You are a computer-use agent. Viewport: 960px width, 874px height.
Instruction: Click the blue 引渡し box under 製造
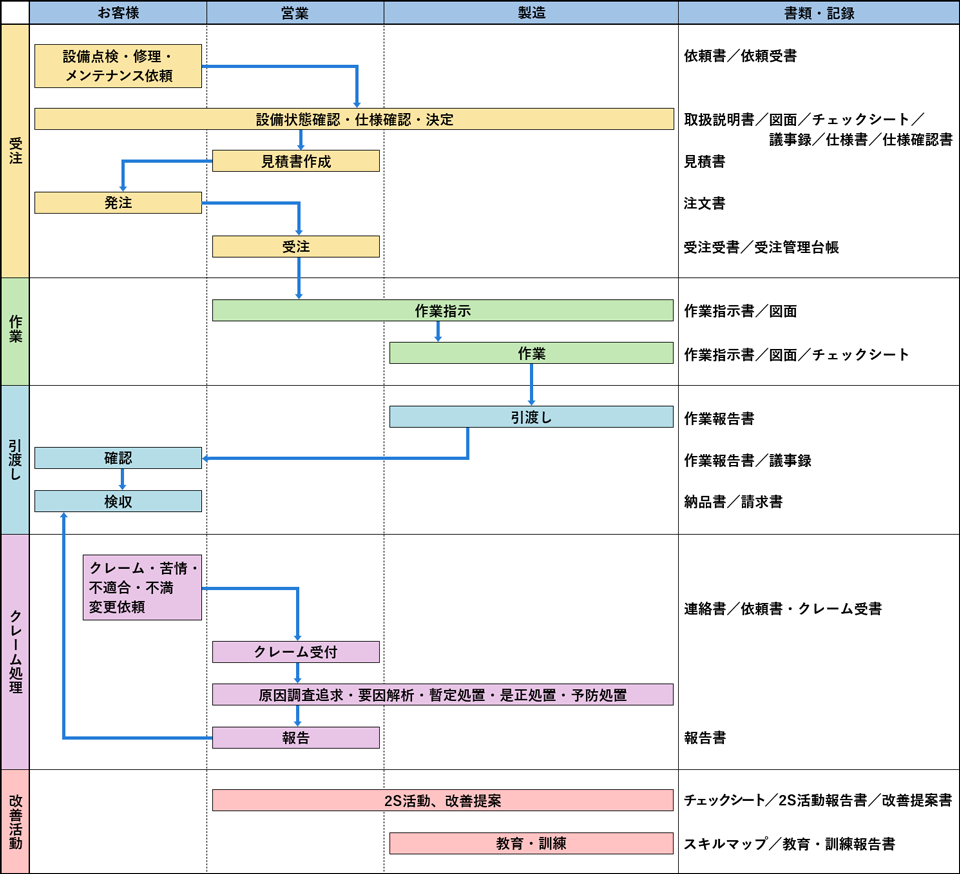click(x=531, y=417)
